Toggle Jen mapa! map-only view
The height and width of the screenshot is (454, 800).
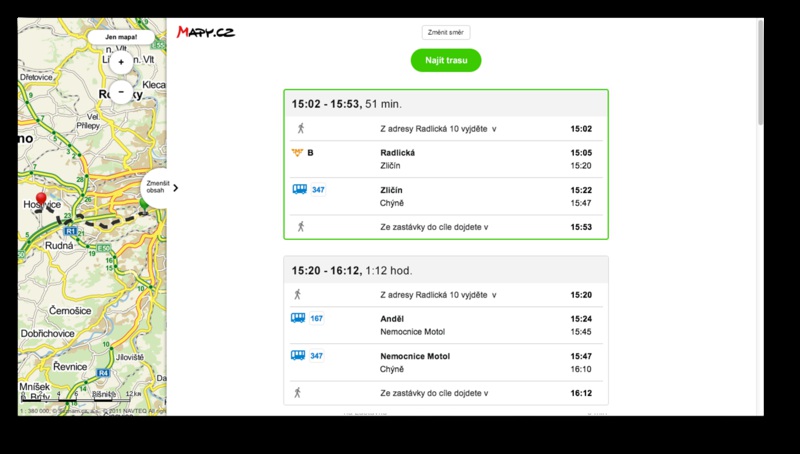121,37
